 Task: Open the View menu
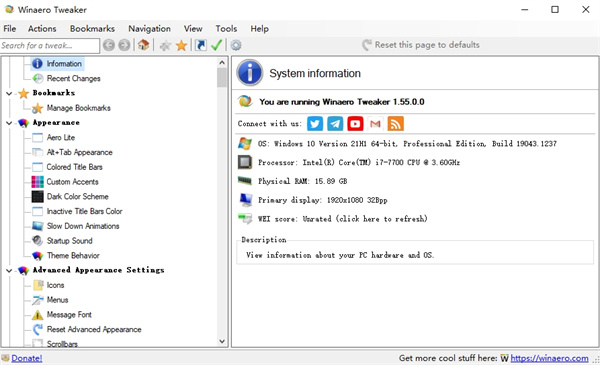[193, 29]
